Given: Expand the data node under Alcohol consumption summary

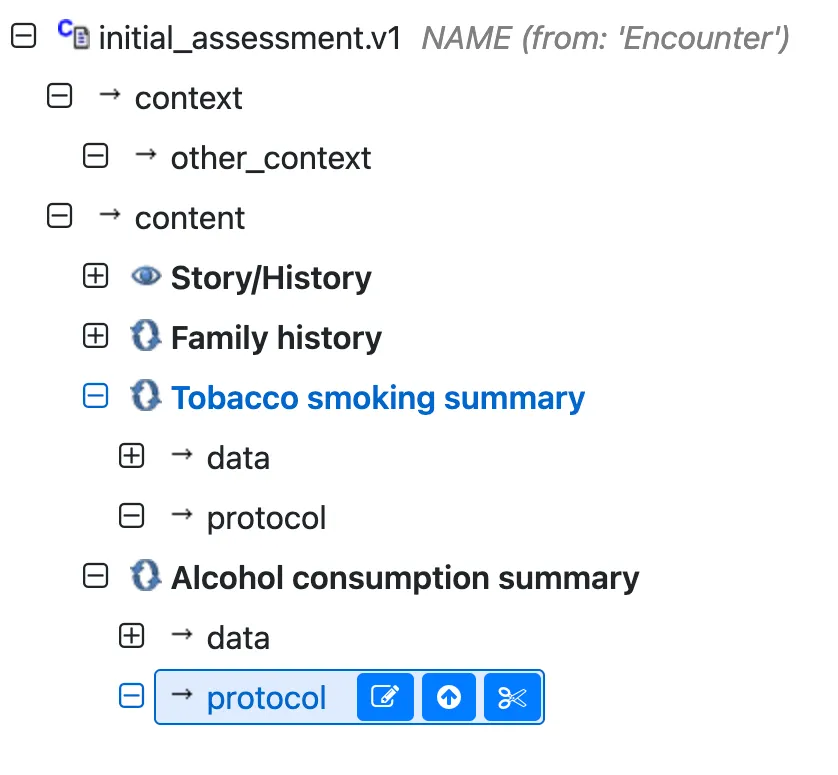Looking at the screenshot, I should click(x=131, y=637).
